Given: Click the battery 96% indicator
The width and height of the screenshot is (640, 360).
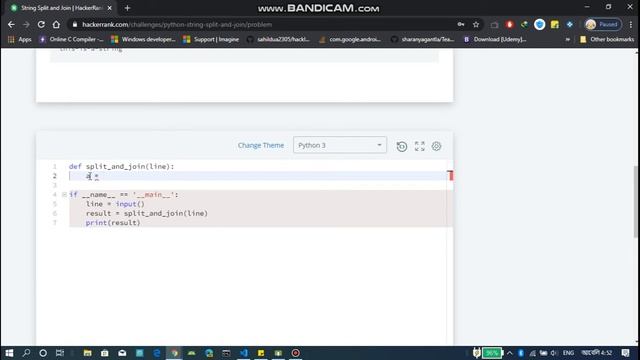Looking at the screenshot, I should click(491, 353).
